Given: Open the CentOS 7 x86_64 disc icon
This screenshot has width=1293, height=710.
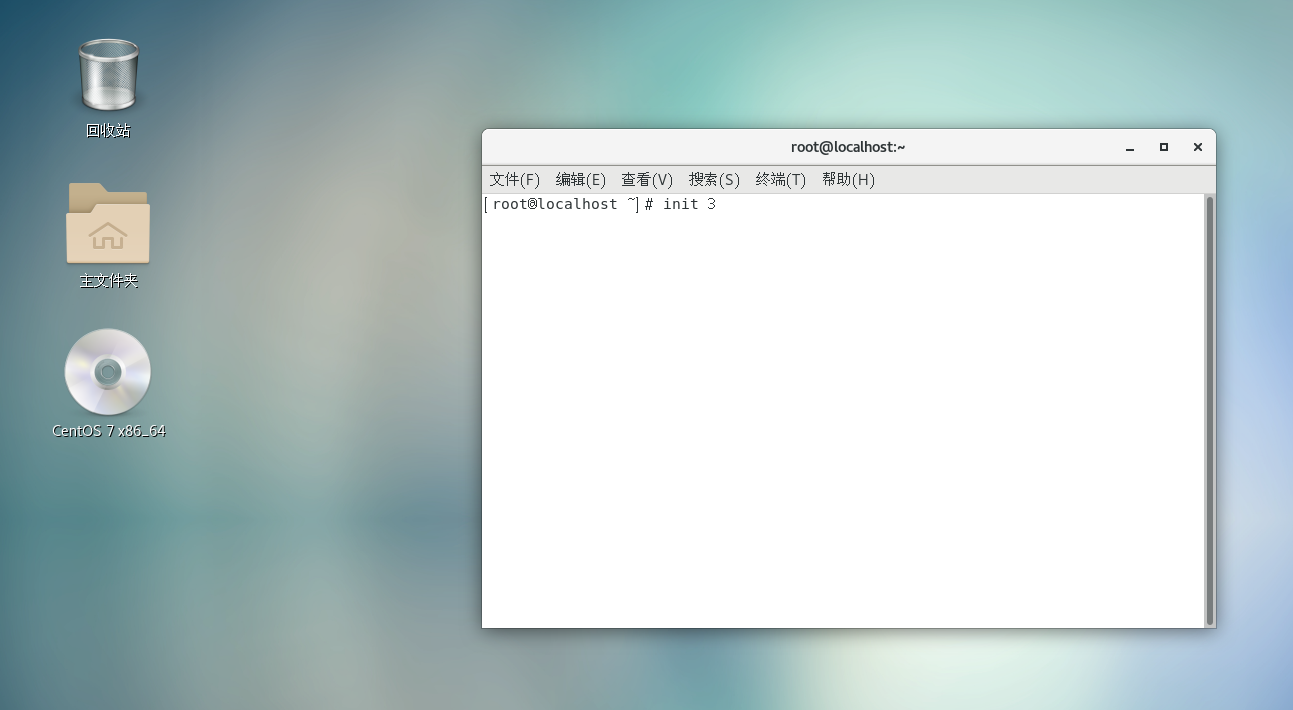Looking at the screenshot, I should point(107,373).
